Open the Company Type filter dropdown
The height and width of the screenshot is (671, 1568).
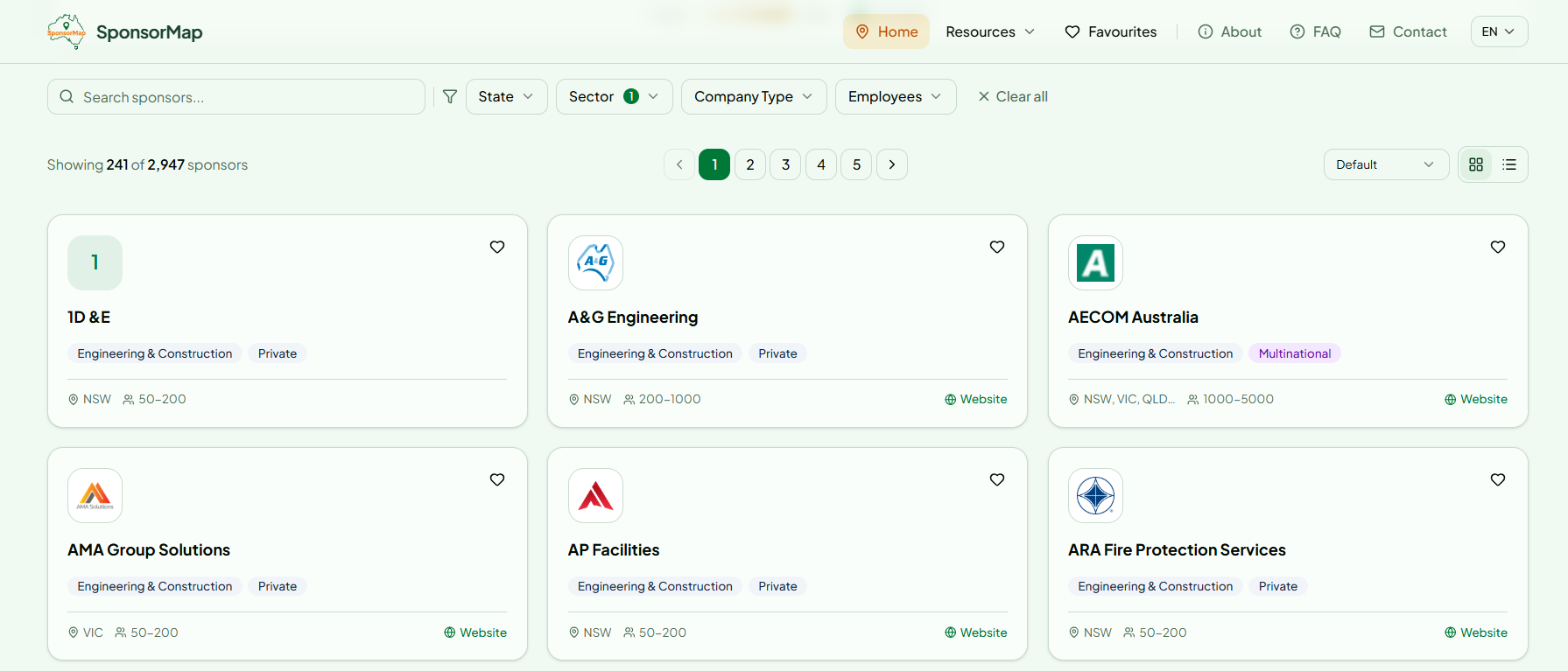pos(754,96)
